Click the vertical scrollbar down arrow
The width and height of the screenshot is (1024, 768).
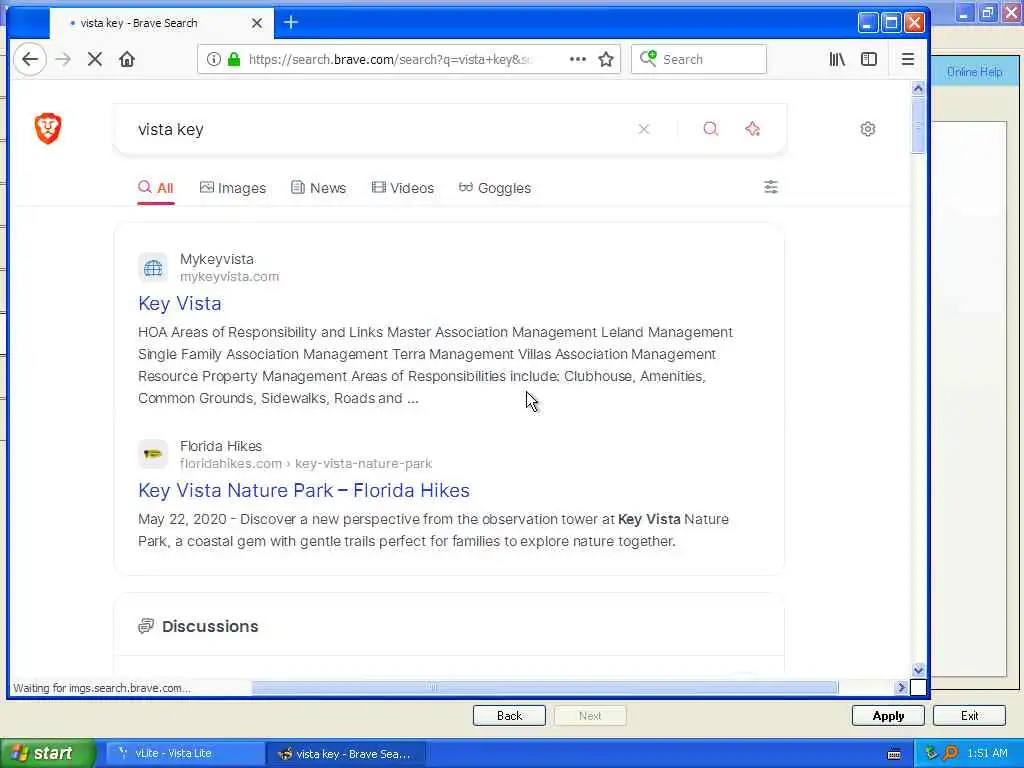(918, 670)
